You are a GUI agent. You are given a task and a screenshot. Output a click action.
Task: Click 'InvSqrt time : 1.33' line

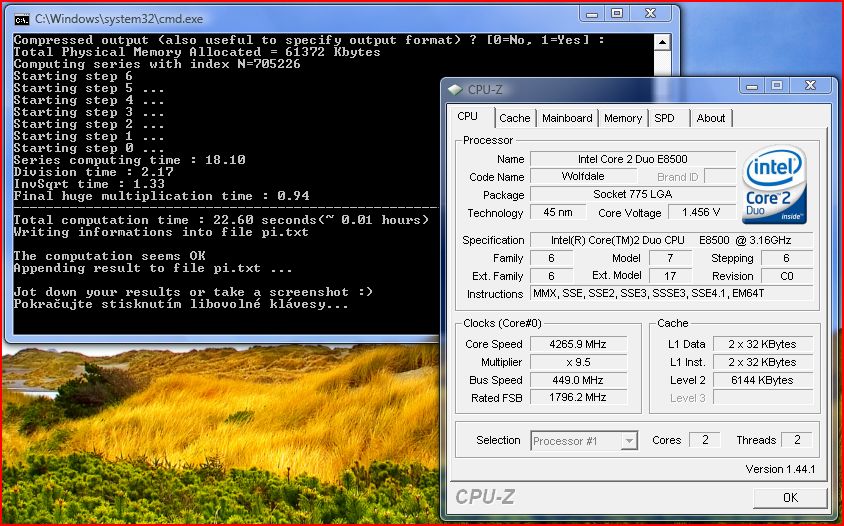tap(89, 184)
